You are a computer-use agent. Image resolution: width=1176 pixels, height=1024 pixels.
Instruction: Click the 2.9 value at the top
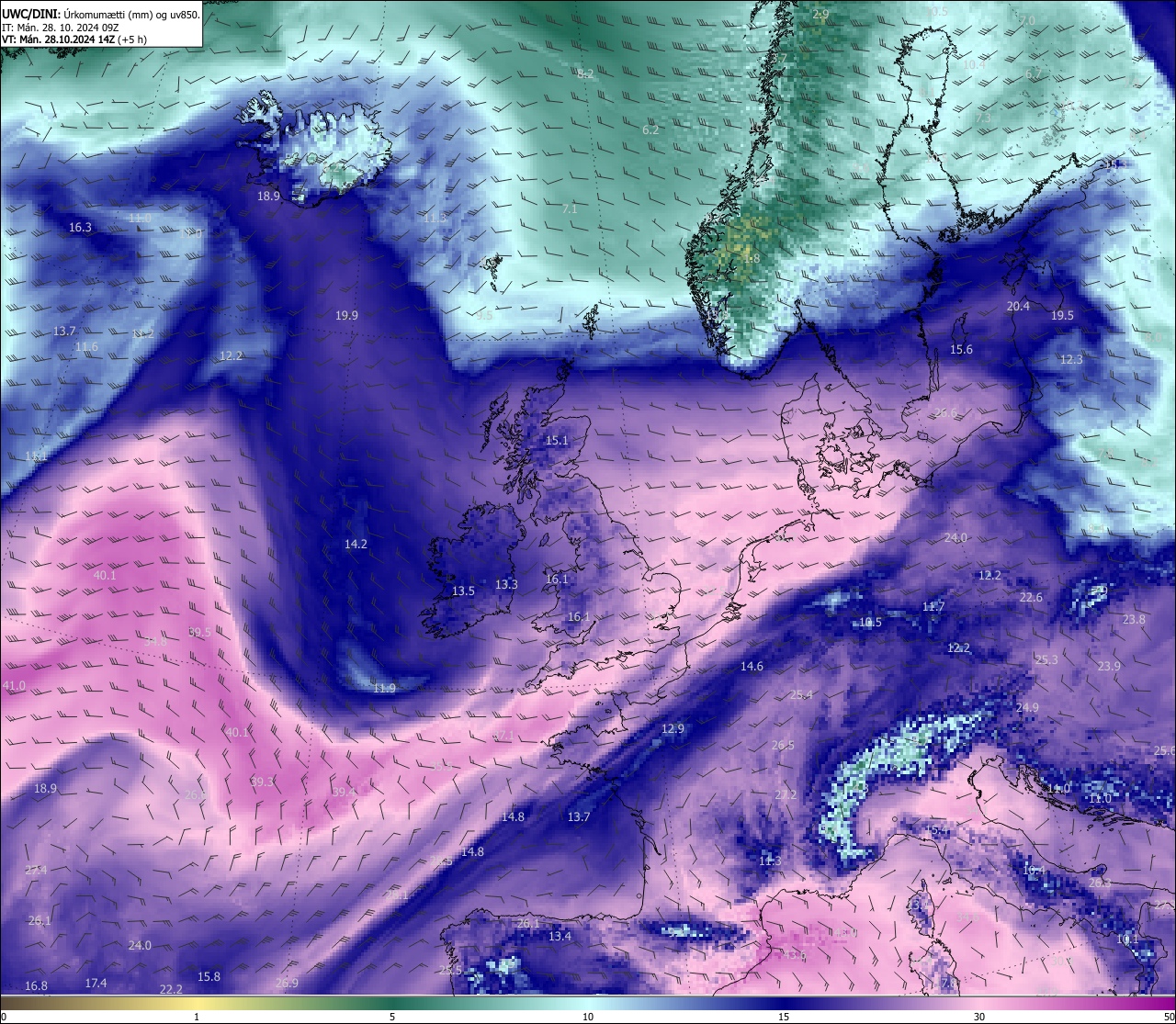(821, 14)
